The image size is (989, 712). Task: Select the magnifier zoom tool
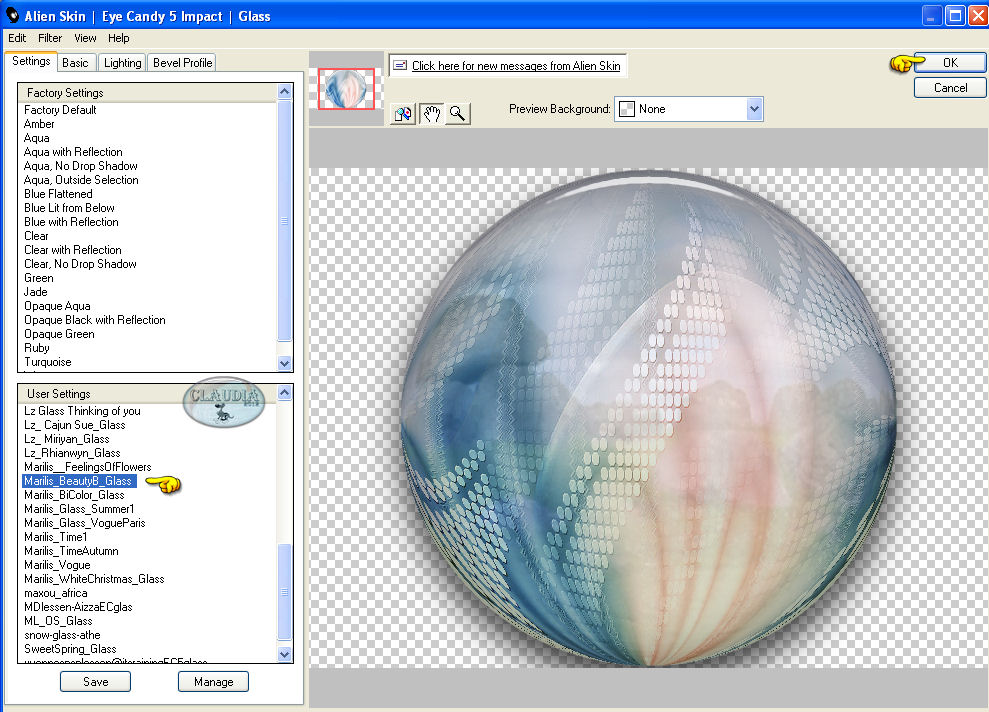[x=458, y=114]
